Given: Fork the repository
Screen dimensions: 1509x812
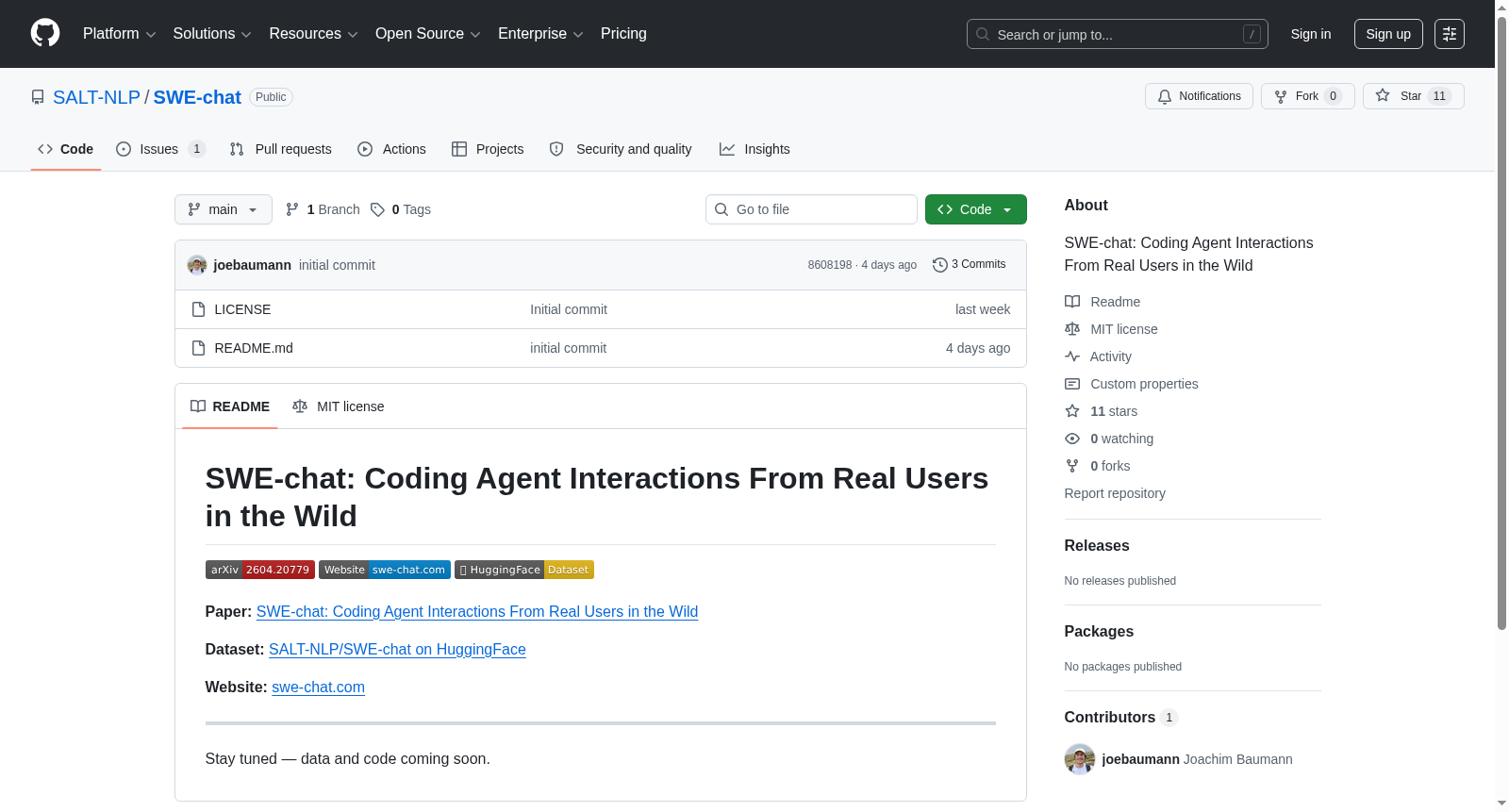Looking at the screenshot, I should pyautogui.click(x=1307, y=96).
